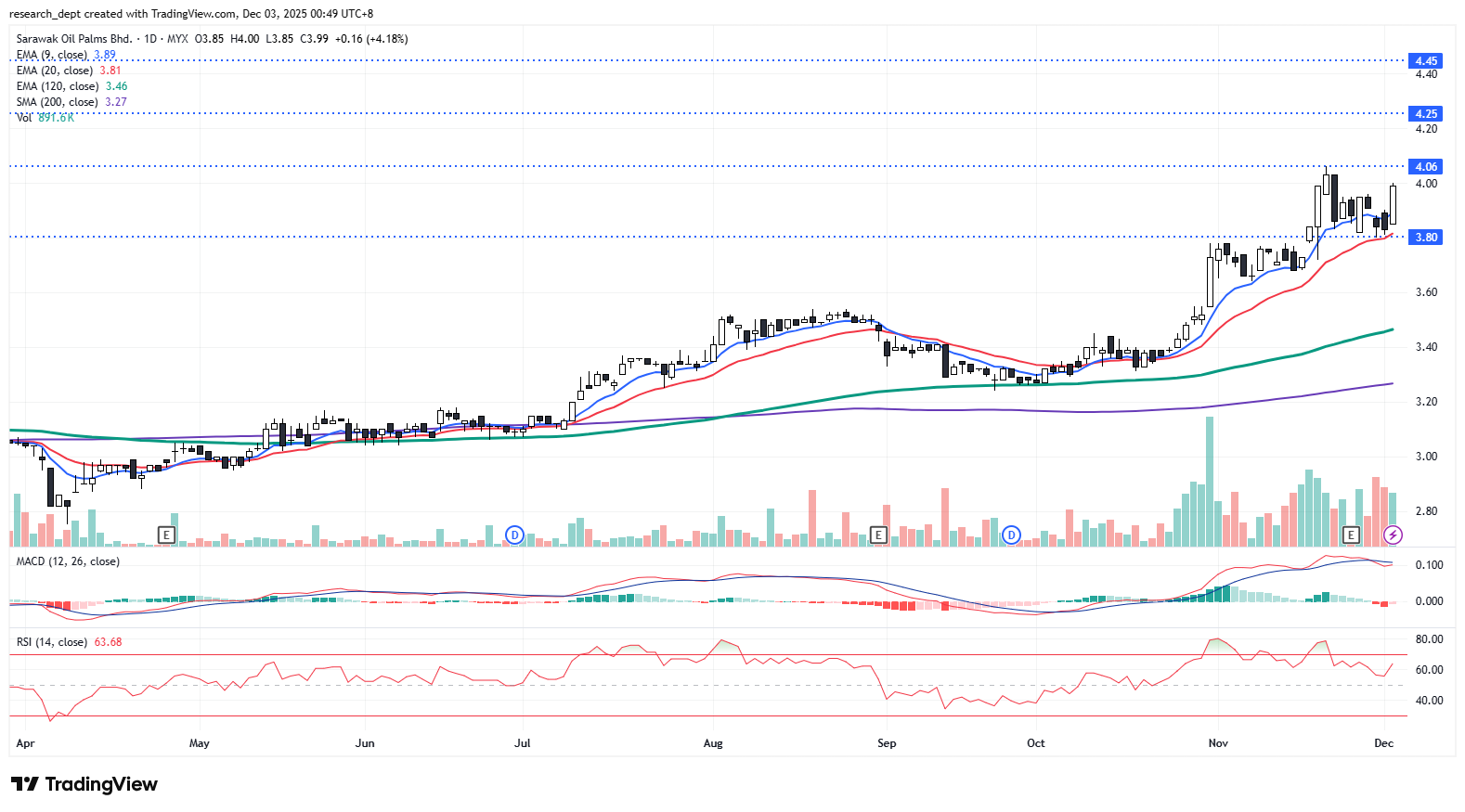Image resolution: width=1465 pixels, height=812 pixels.
Task: Select the 4.25 price level label
Action: tap(1425, 113)
